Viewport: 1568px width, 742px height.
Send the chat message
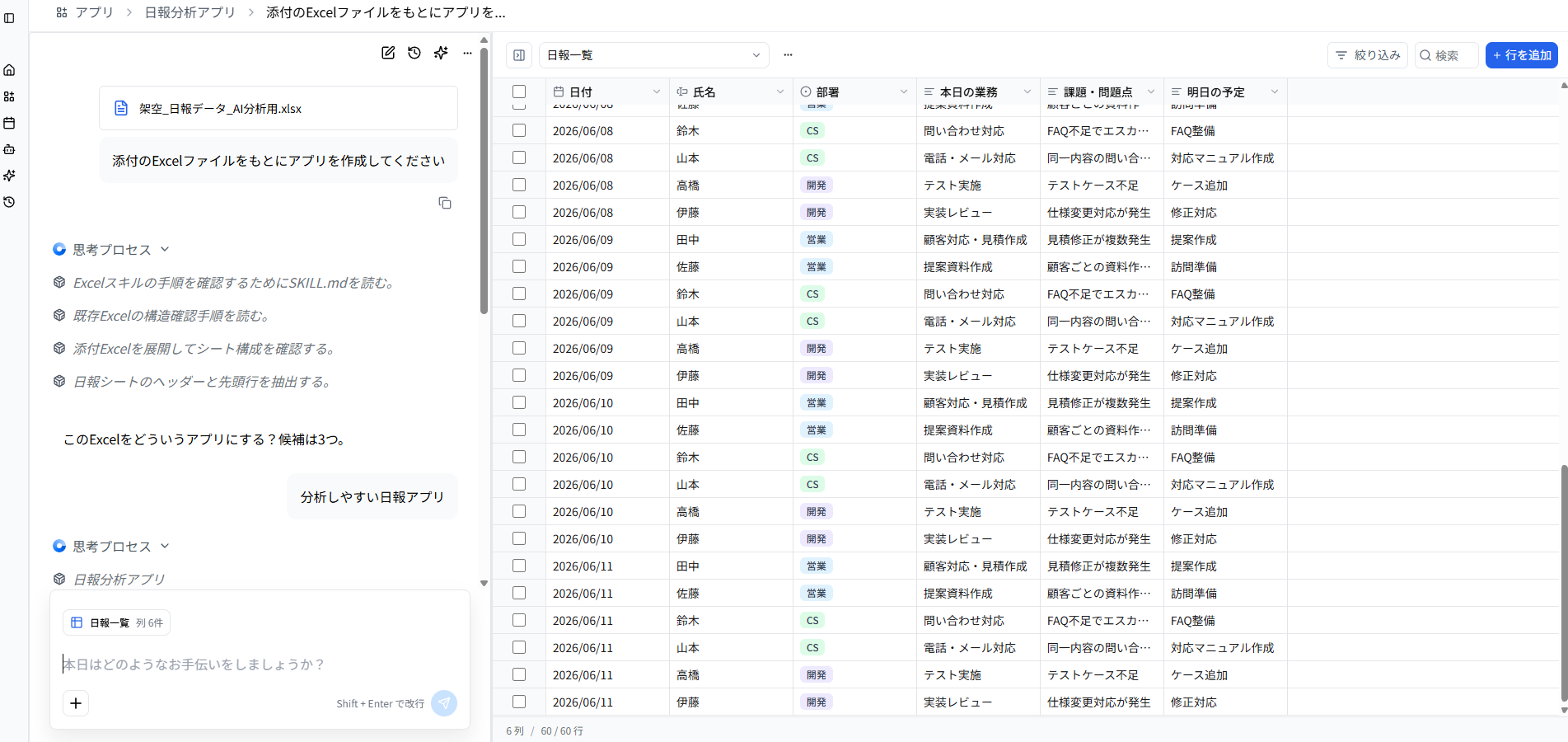tap(444, 703)
